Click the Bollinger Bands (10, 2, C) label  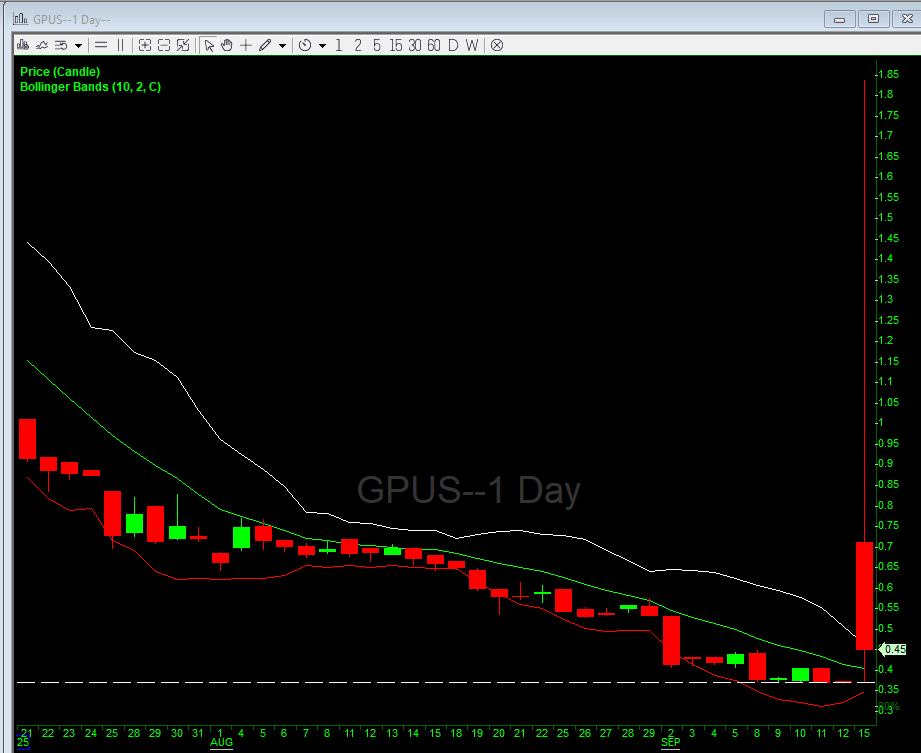click(90, 87)
